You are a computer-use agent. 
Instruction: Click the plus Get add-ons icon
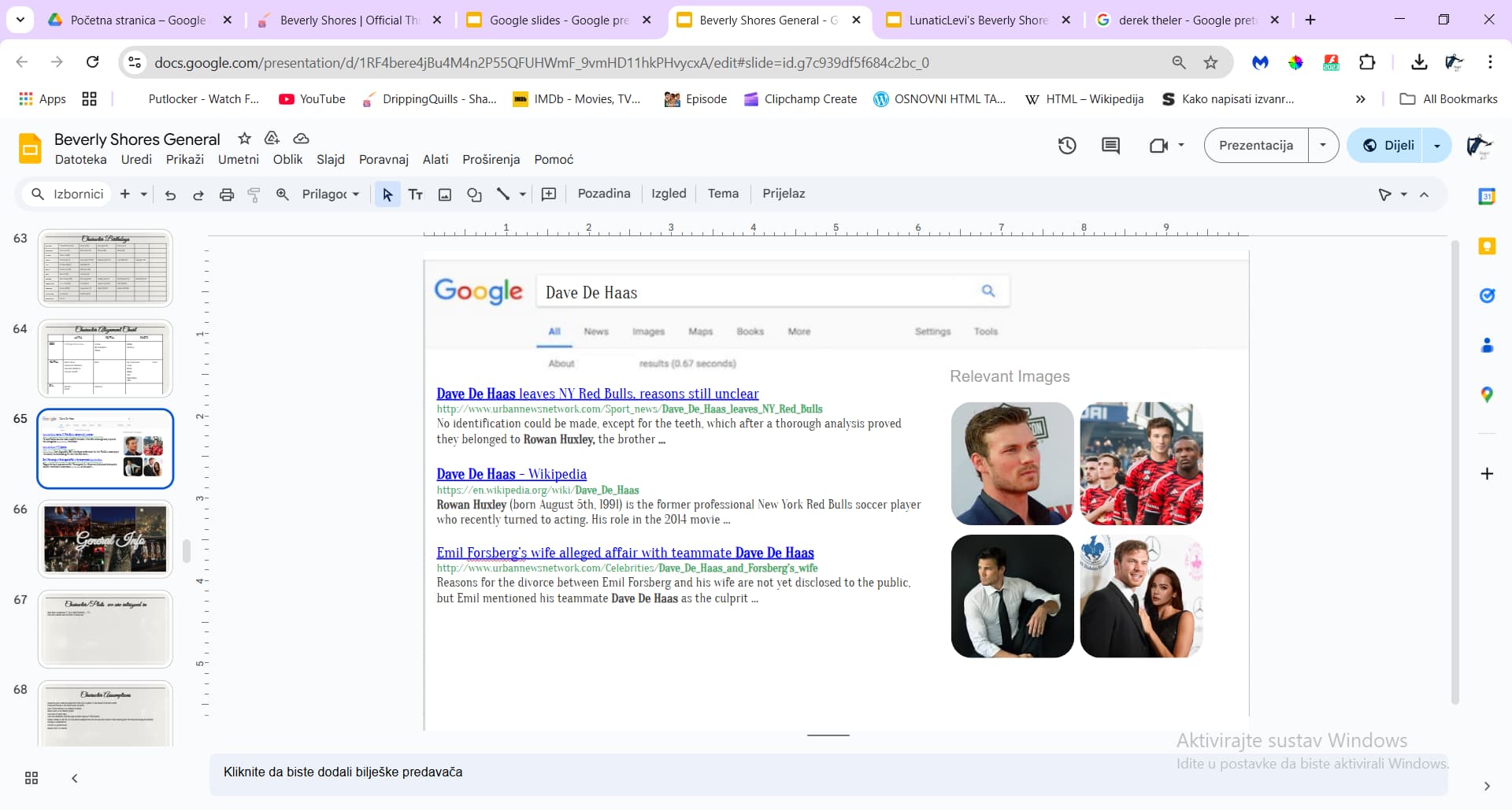point(1487,474)
